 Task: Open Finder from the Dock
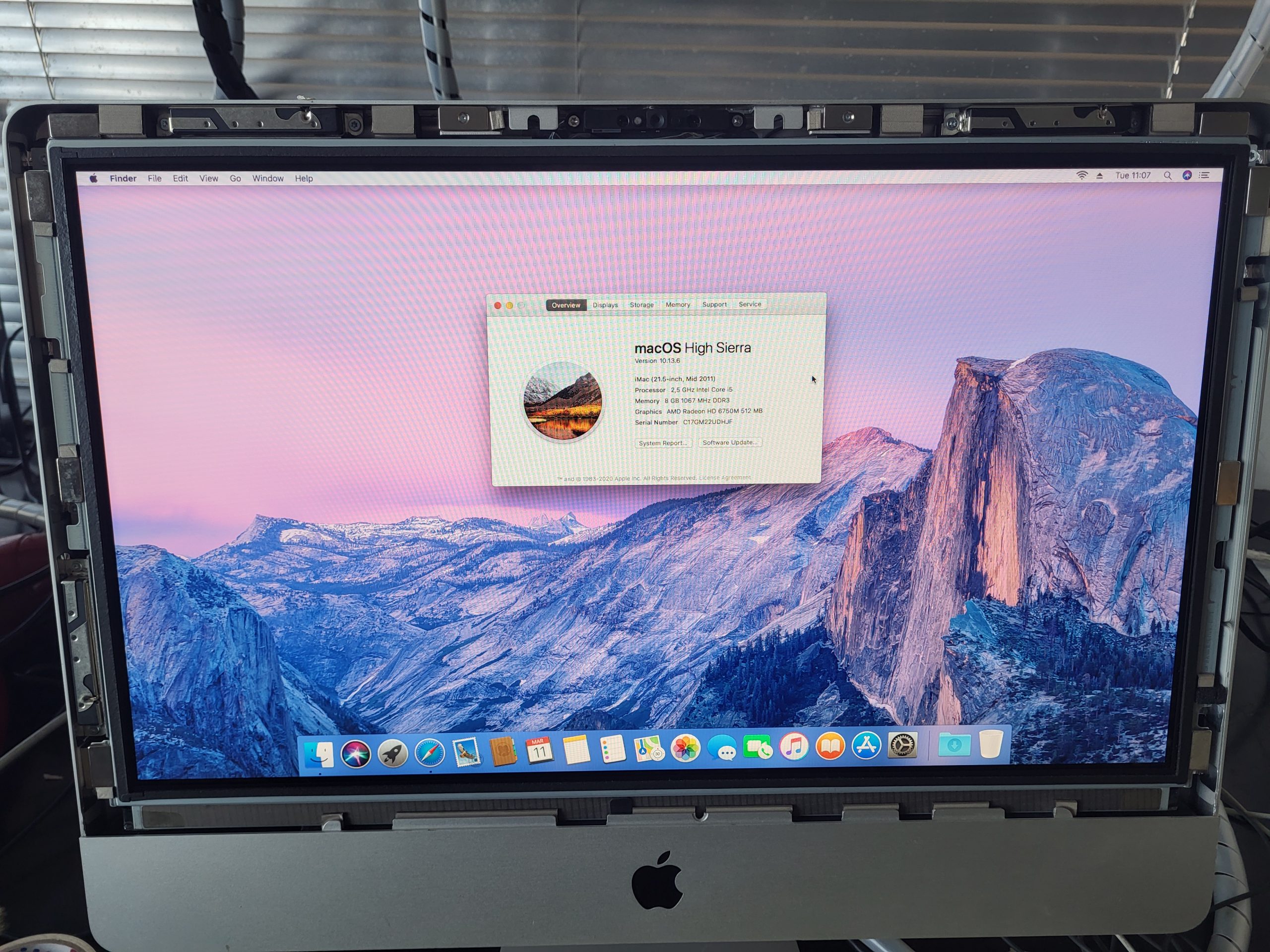tap(318, 755)
